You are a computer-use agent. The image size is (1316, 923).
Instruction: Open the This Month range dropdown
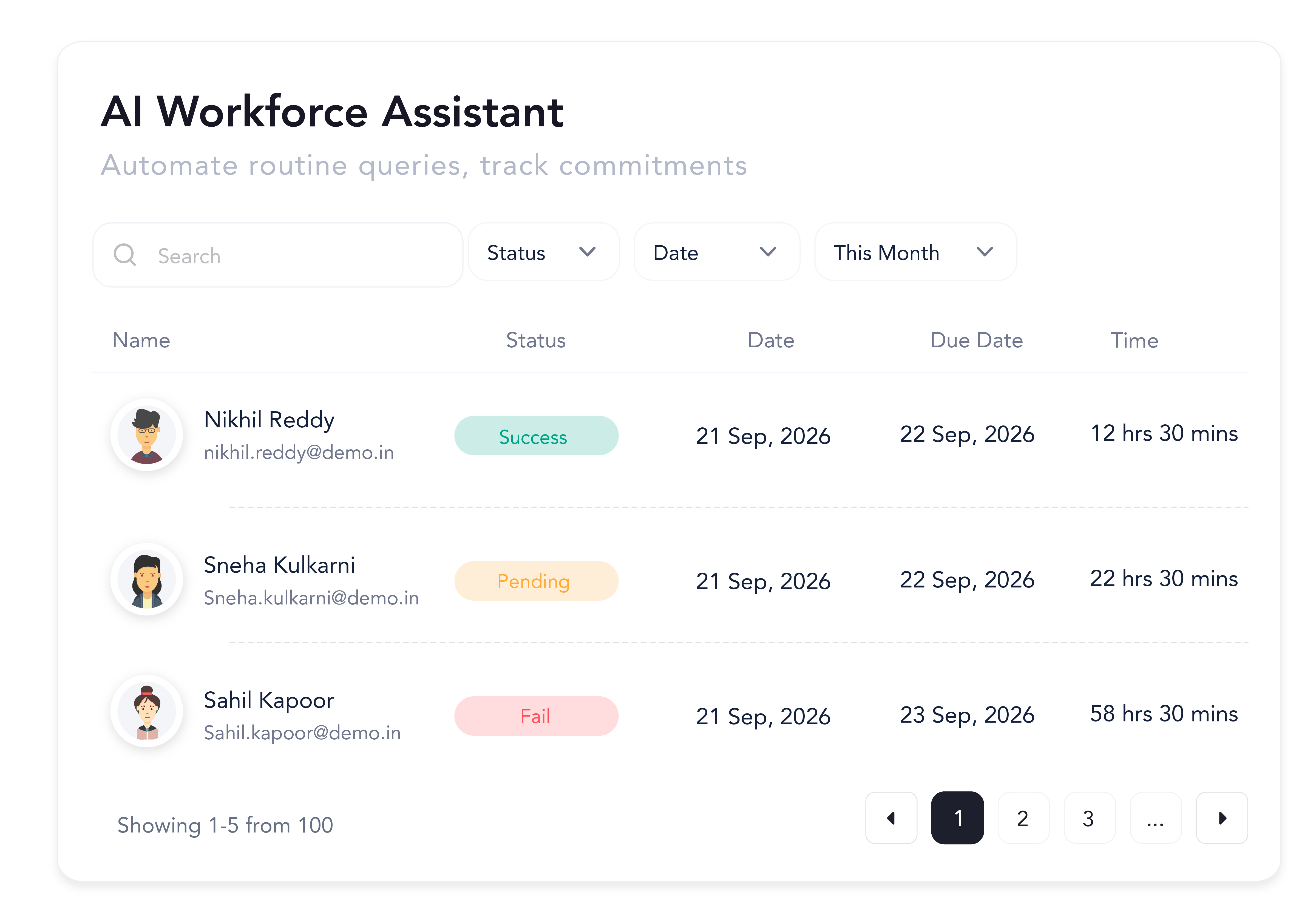point(915,253)
